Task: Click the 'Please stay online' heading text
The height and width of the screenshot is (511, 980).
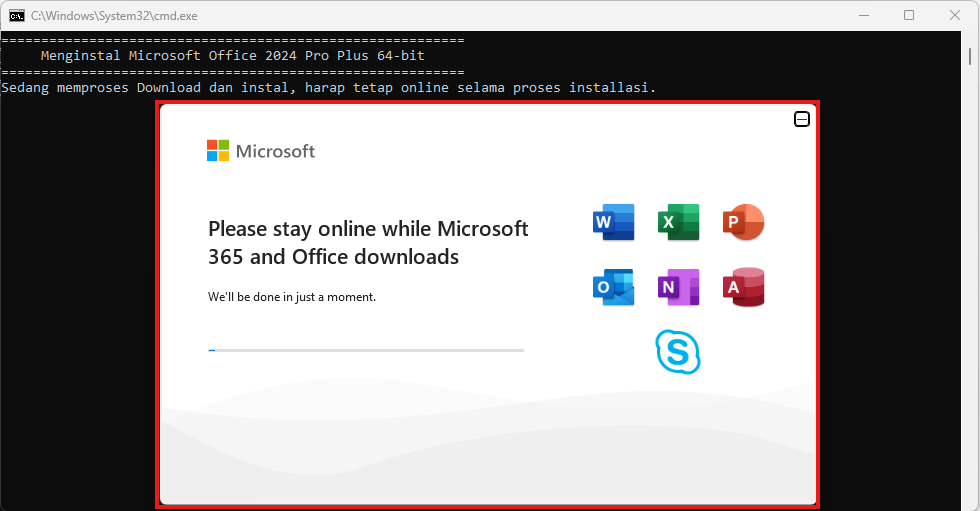Action: 368,242
